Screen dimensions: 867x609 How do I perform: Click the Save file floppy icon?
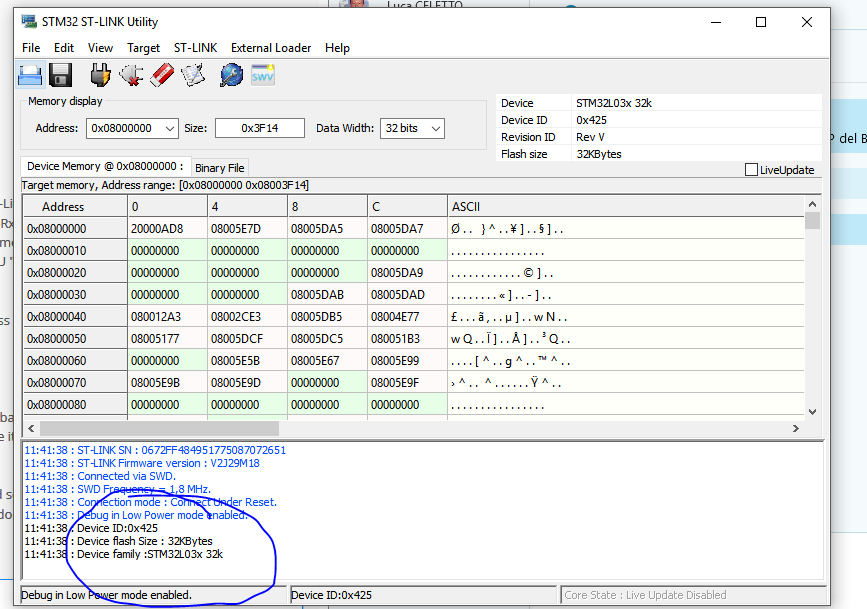pyautogui.click(x=60, y=75)
